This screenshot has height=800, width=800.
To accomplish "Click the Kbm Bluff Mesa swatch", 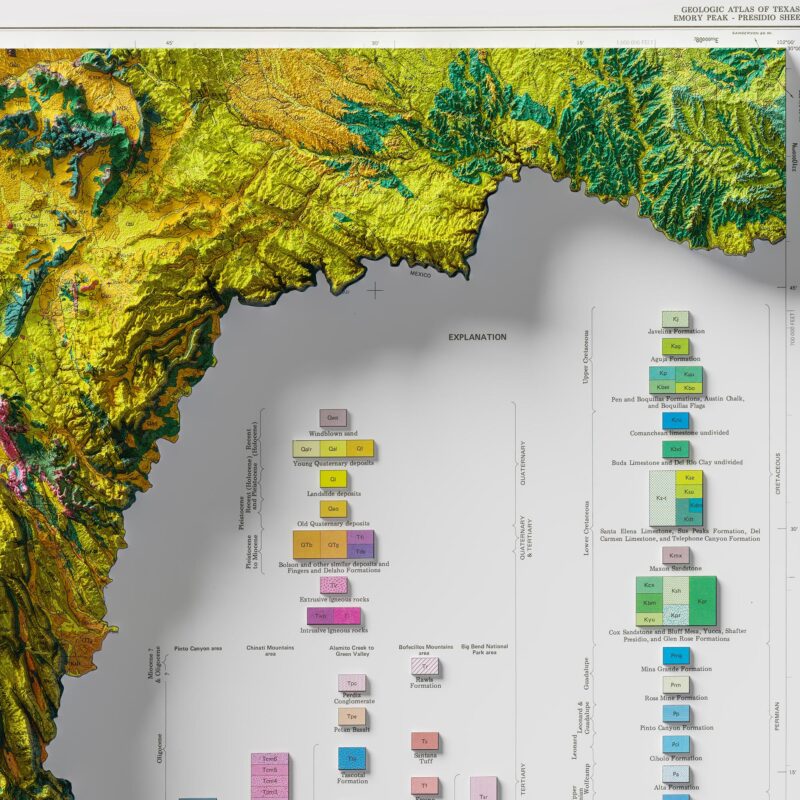I will 649,603.
